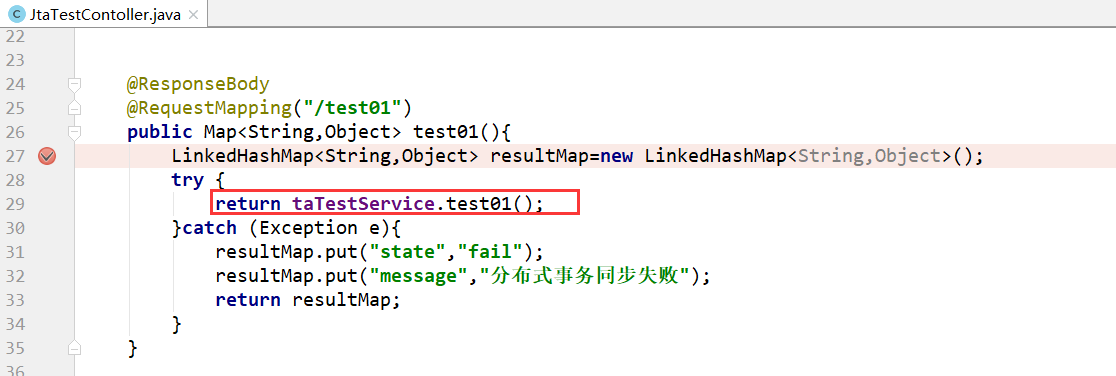
Task: Click the new keyword on line 27
Action: pyautogui.click(x=616, y=156)
